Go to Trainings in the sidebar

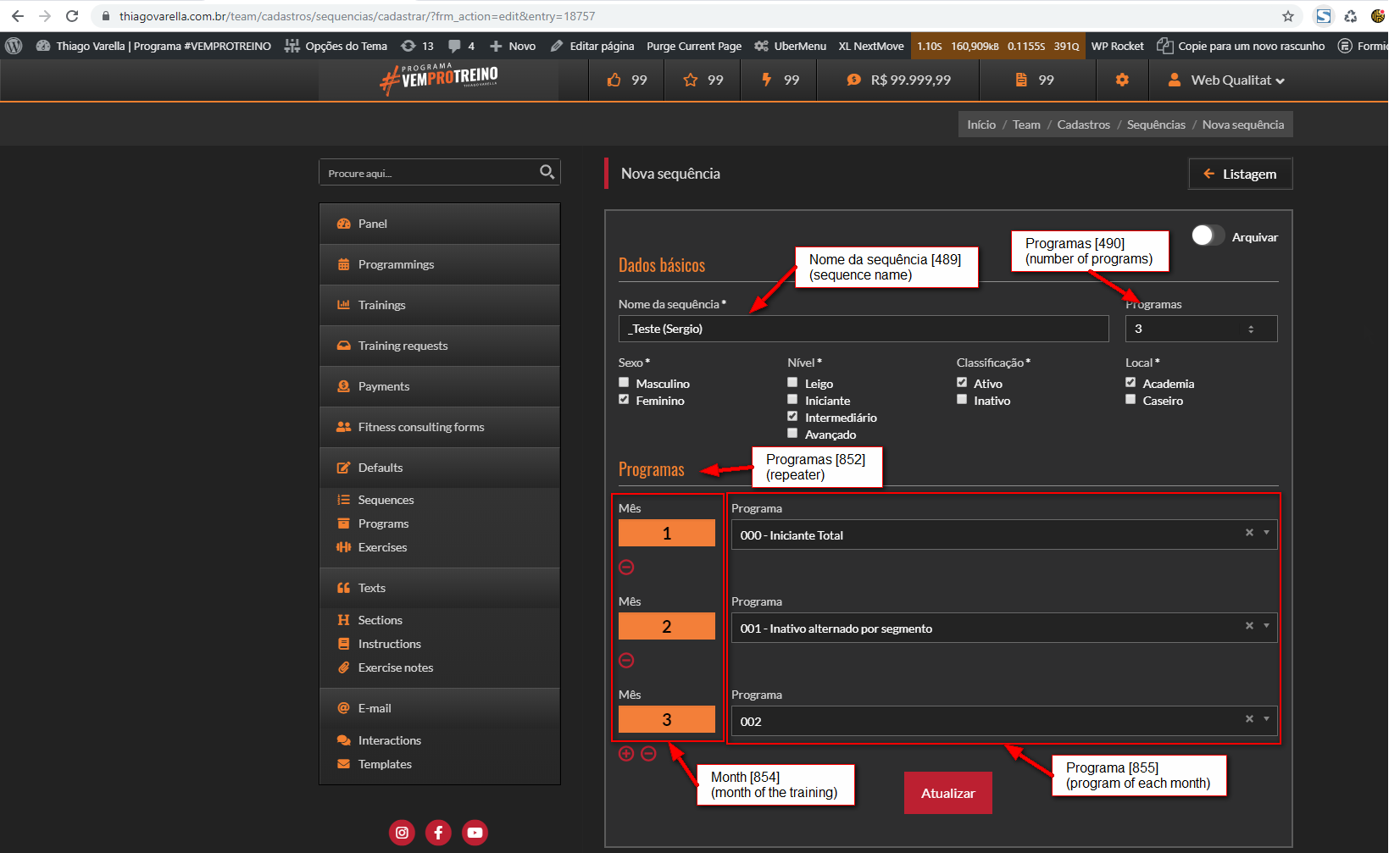pos(439,305)
